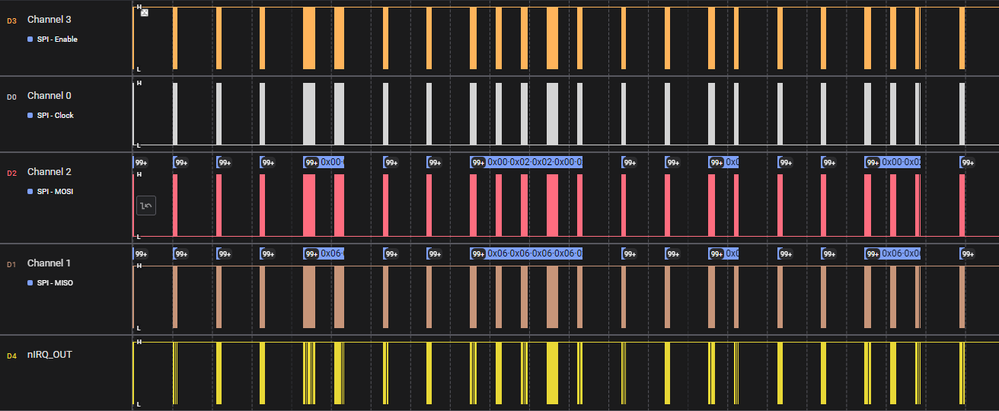999x411 pixels.
Task: Click the D2 channel identifier
Action: coord(11,173)
